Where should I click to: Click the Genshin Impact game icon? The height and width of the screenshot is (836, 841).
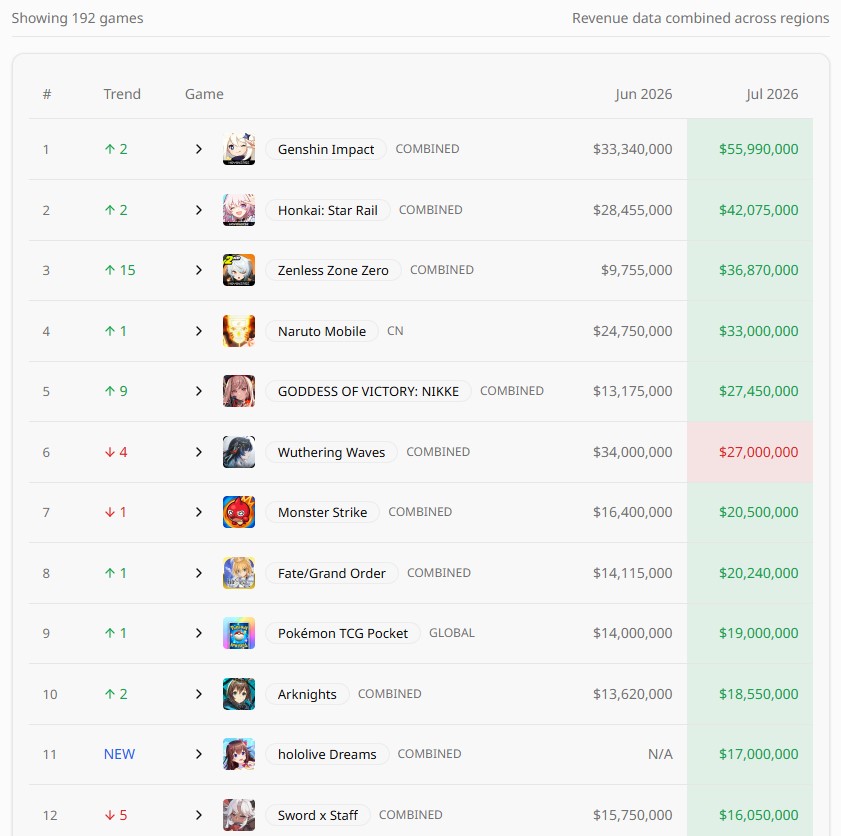239,149
